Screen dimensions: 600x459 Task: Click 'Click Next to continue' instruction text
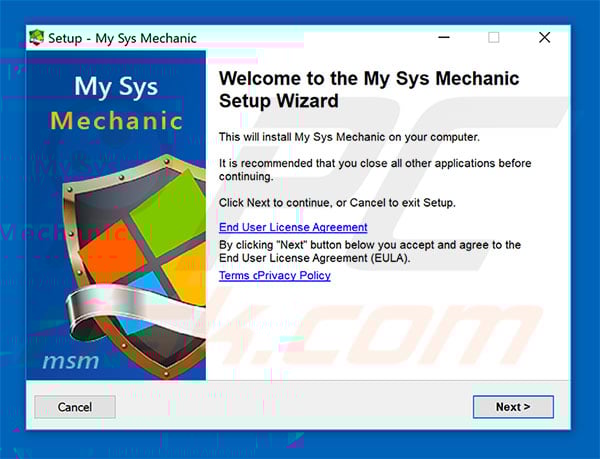[337, 202]
